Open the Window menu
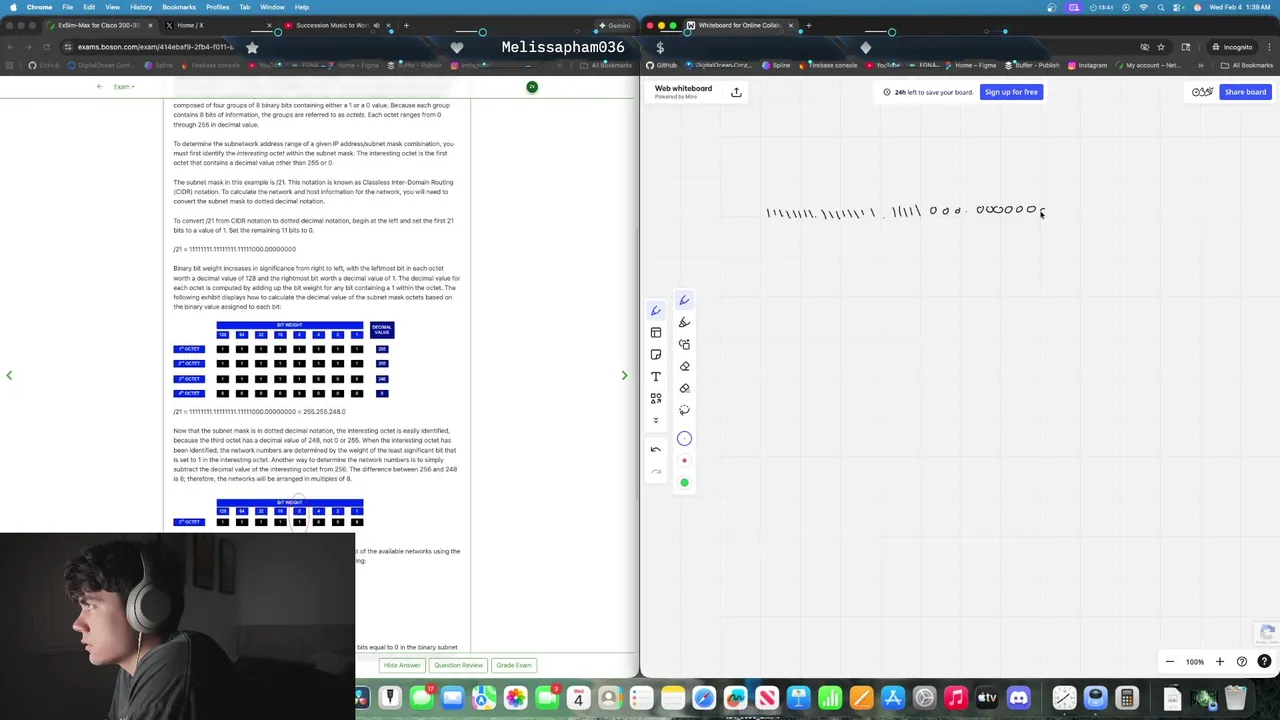Viewport: 1280px width, 720px height. tap(272, 7)
